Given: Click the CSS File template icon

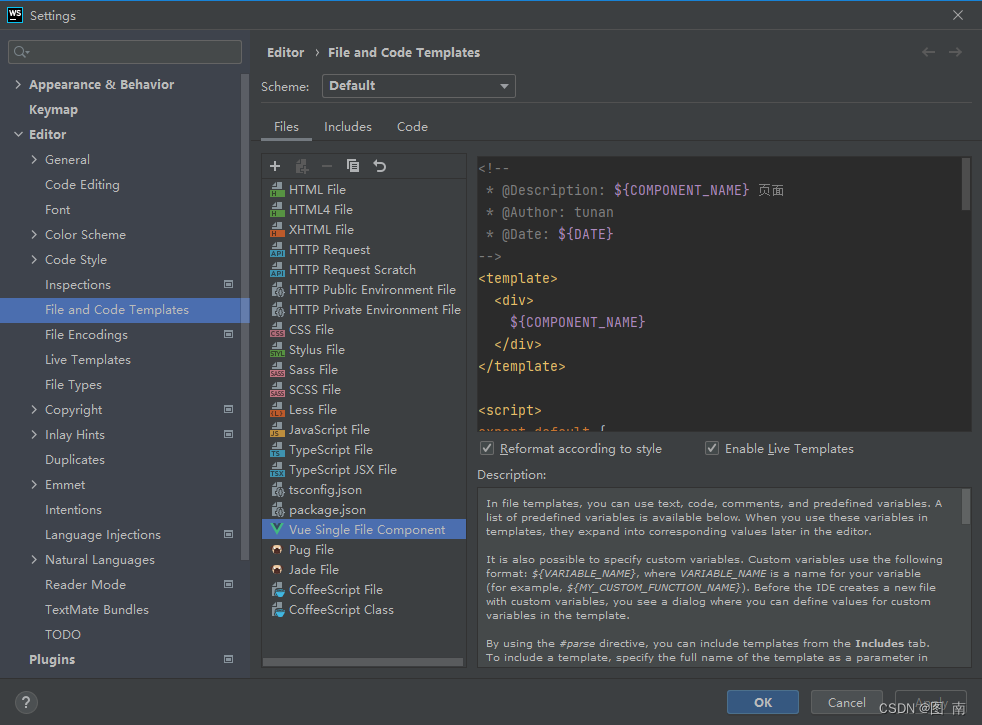Looking at the screenshot, I should click(x=277, y=330).
